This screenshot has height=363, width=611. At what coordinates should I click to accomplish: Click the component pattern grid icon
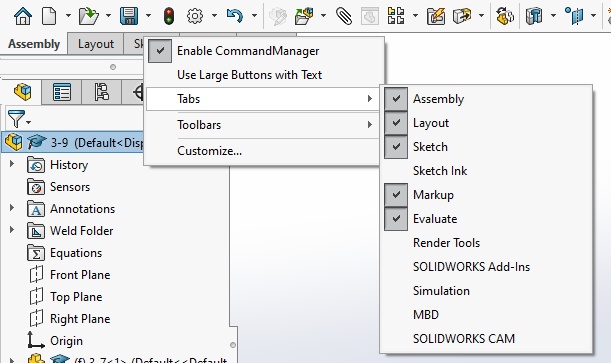tap(396, 16)
